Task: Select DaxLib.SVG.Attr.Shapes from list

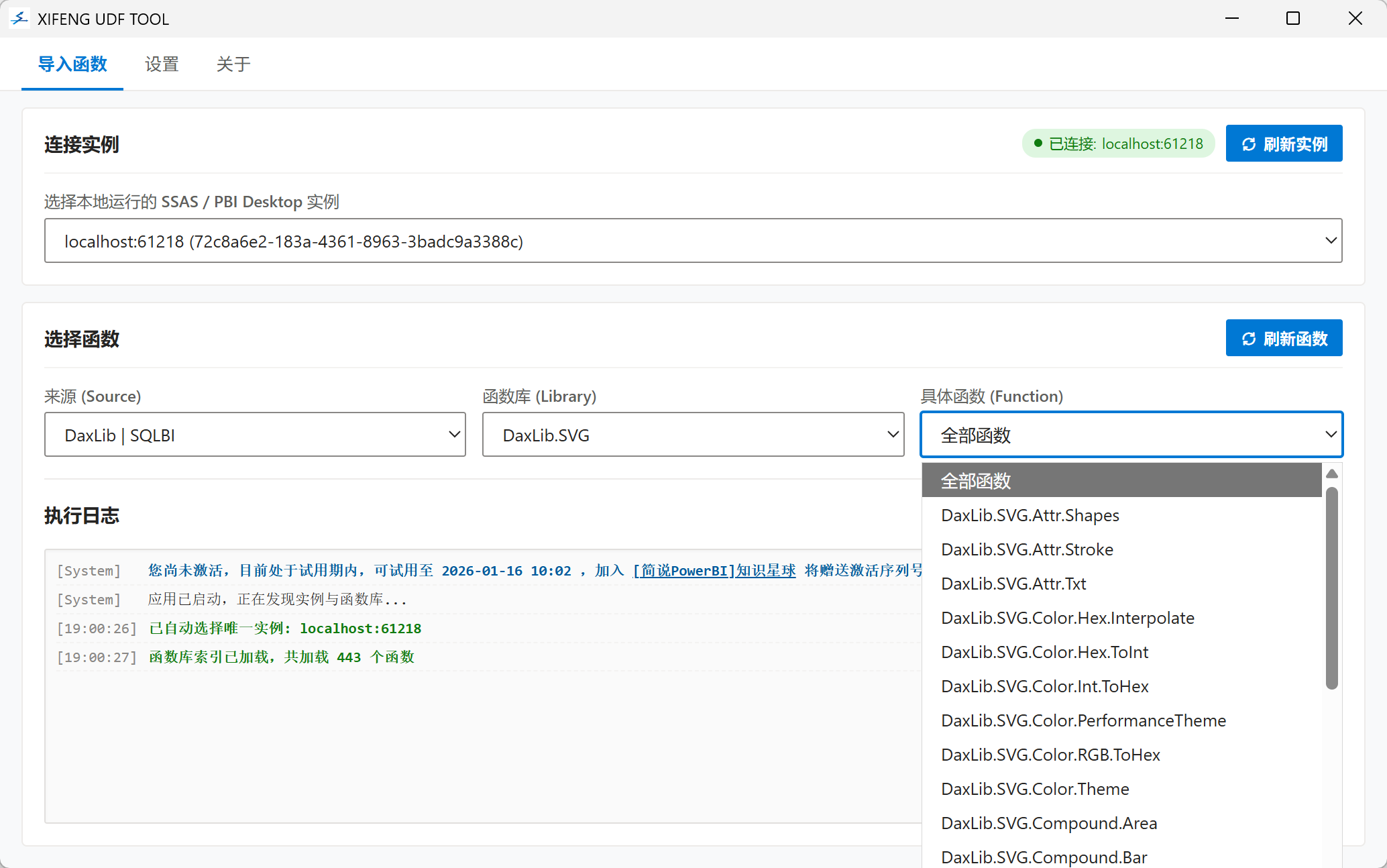Action: [1030, 515]
